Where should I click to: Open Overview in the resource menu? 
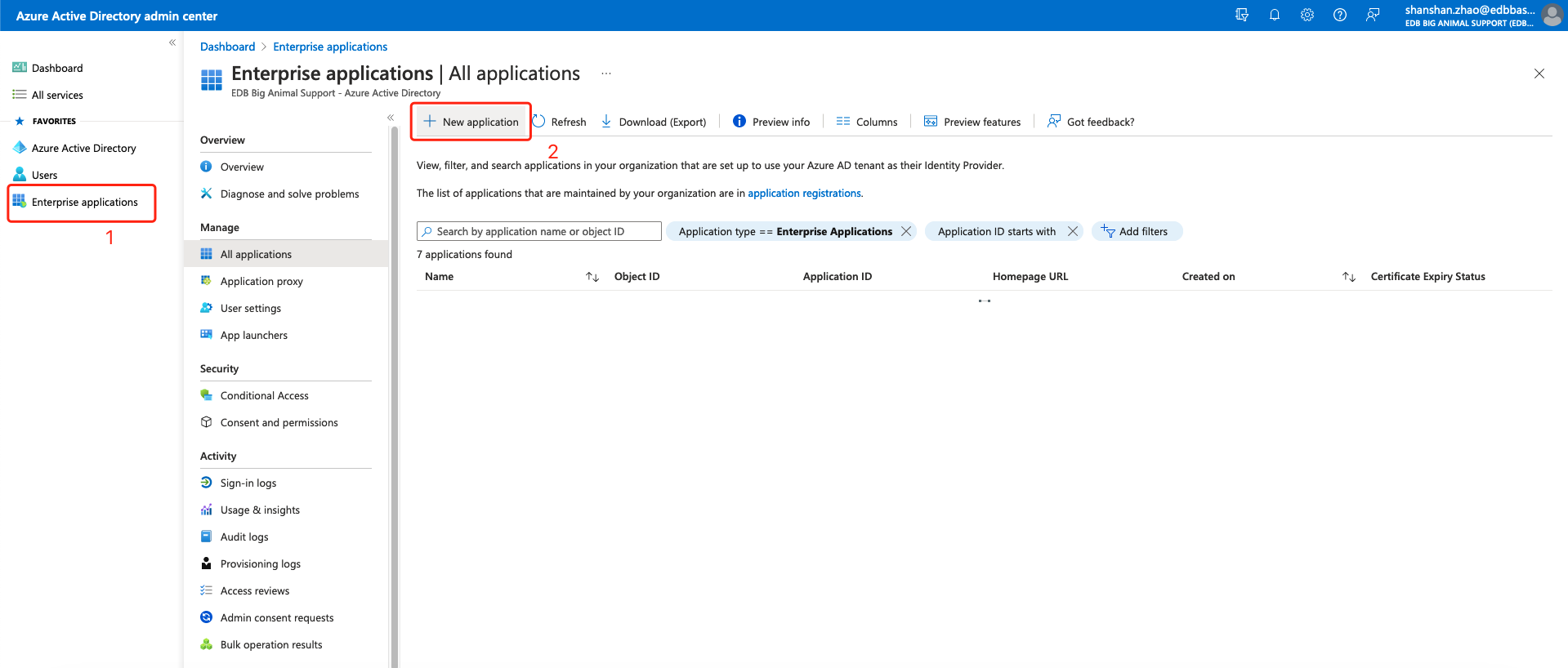(242, 167)
